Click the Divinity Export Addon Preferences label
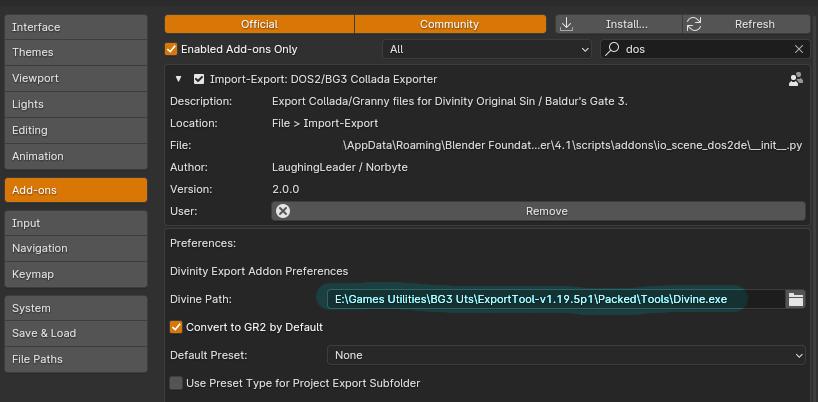 pos(259,271)
